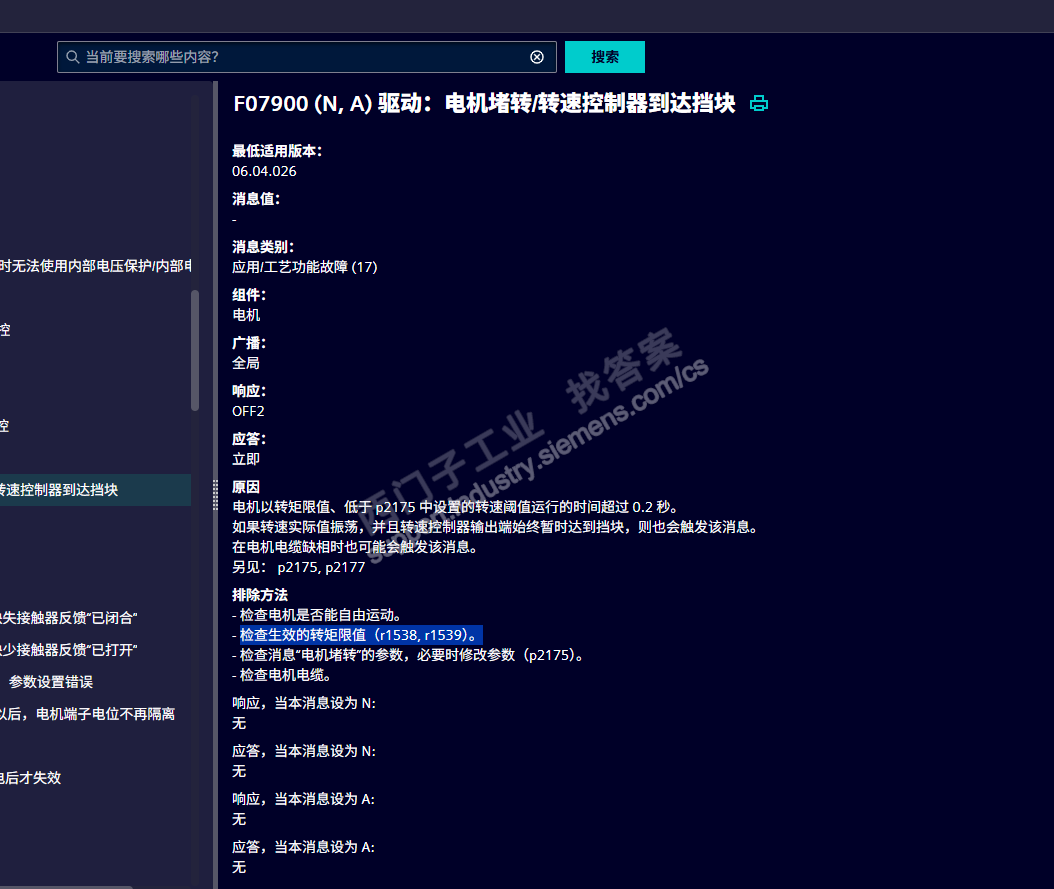
Task: Click 应用/工艺功能故障 (17) text
Action: [305, 267]
